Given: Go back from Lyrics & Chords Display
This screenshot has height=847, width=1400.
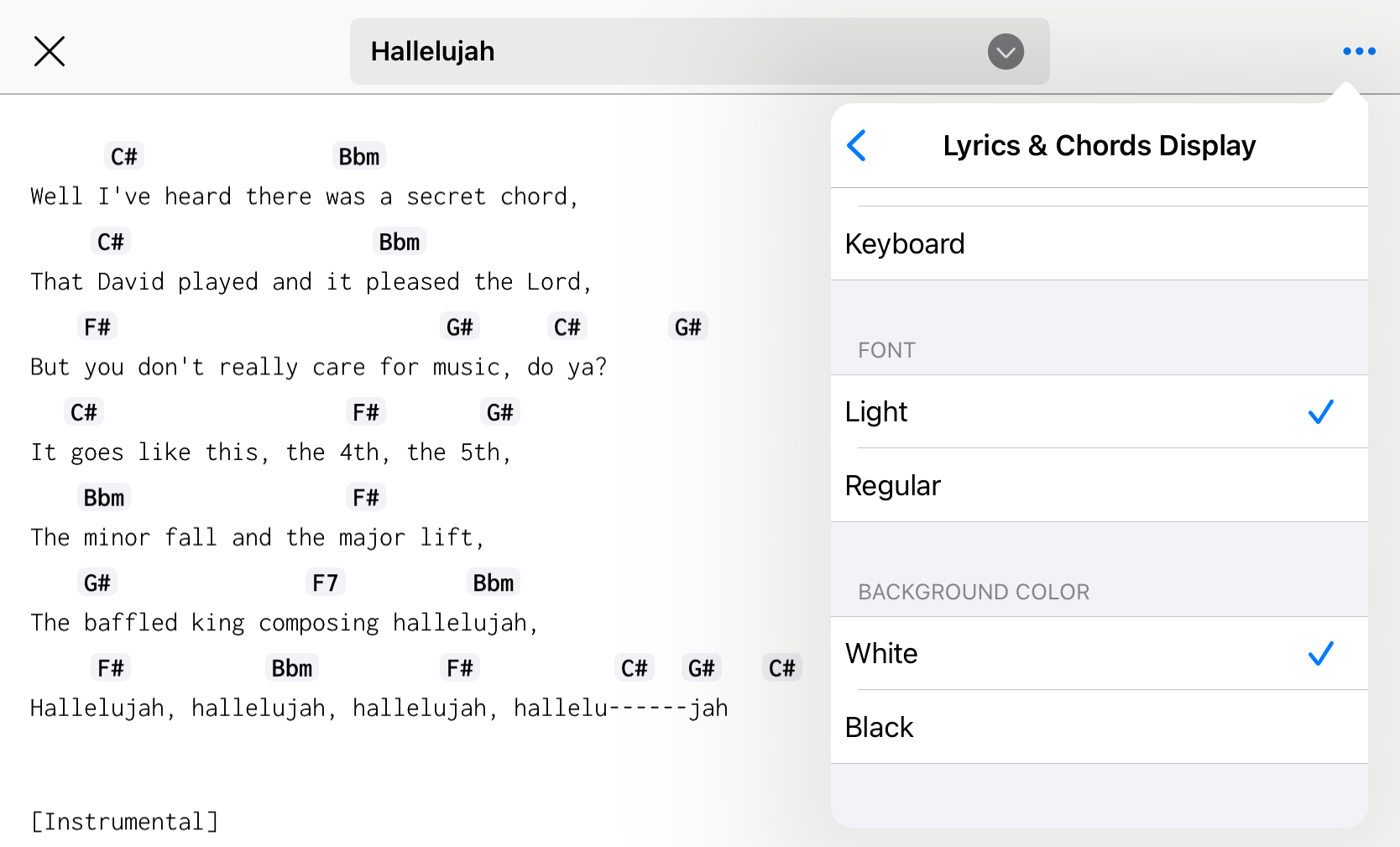Looking at the screenshot, I should [857, 145].
